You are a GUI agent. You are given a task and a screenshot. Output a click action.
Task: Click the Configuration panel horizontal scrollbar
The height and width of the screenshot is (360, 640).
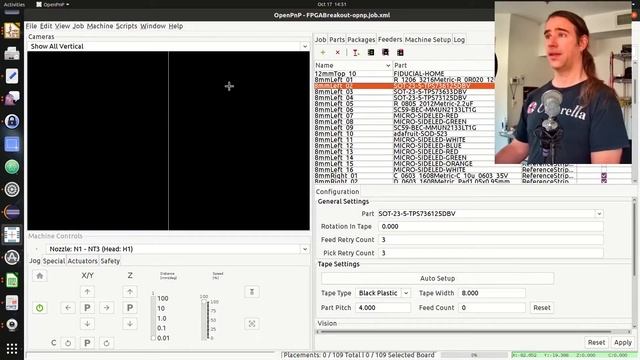tap(465, 332)
